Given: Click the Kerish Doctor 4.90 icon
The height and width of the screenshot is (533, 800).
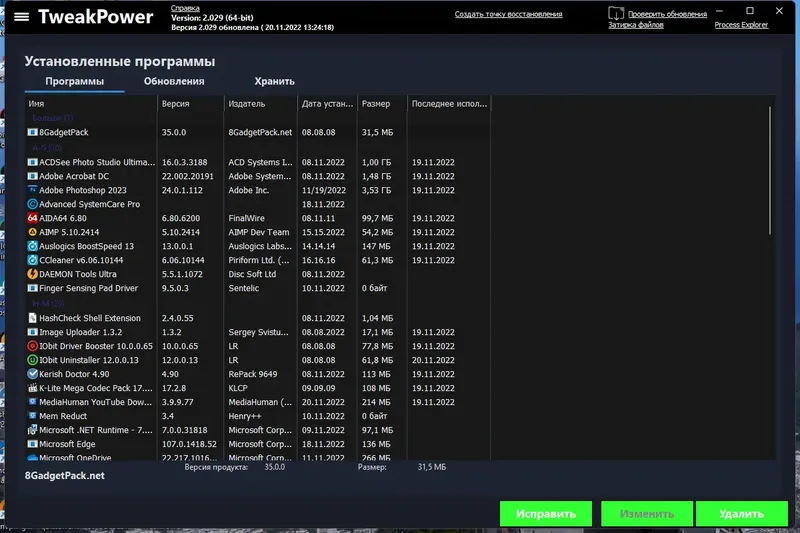Looking at the screenshot, I should tap(33, 374).
